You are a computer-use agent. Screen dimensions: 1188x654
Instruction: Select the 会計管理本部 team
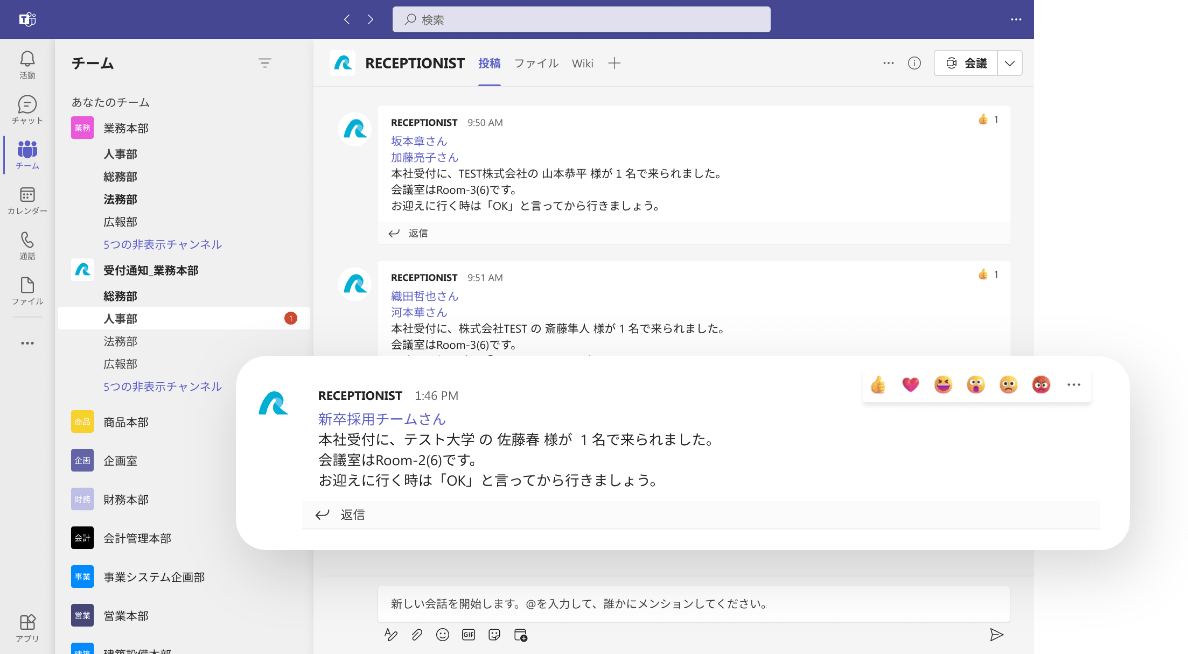(x=137, y=538)
